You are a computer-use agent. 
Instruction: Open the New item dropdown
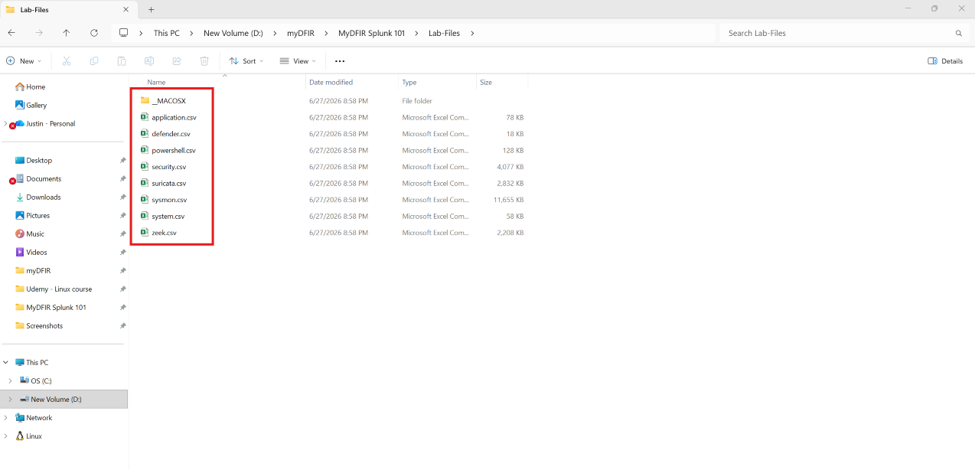tap(24, 61)
